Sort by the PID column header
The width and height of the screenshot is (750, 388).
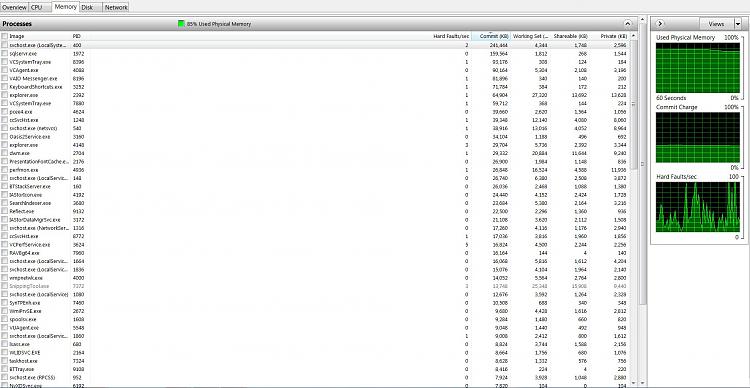tap(77, 36)
